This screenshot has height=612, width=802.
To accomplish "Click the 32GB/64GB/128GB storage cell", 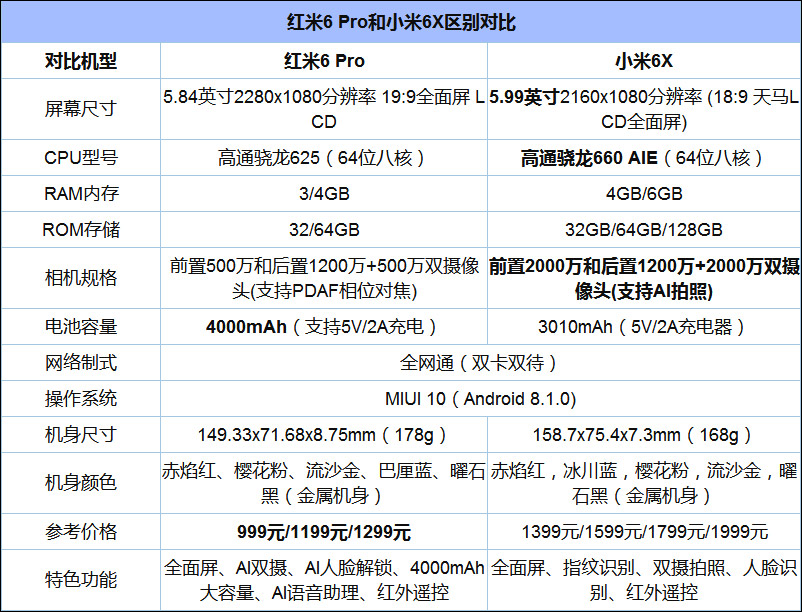I will point(644,230).
